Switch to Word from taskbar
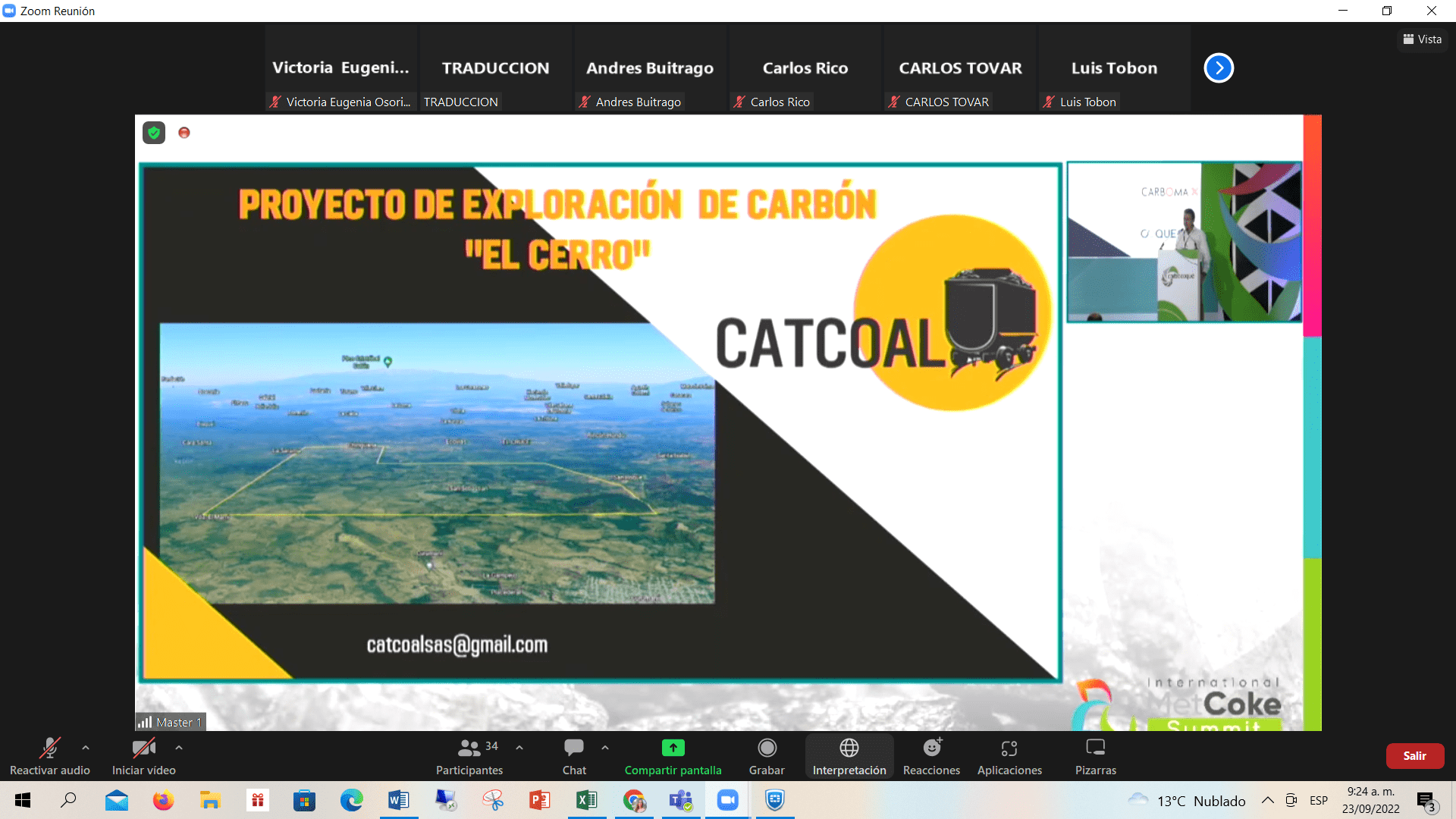Screen dimensions: 1456x819 (398, 800)
